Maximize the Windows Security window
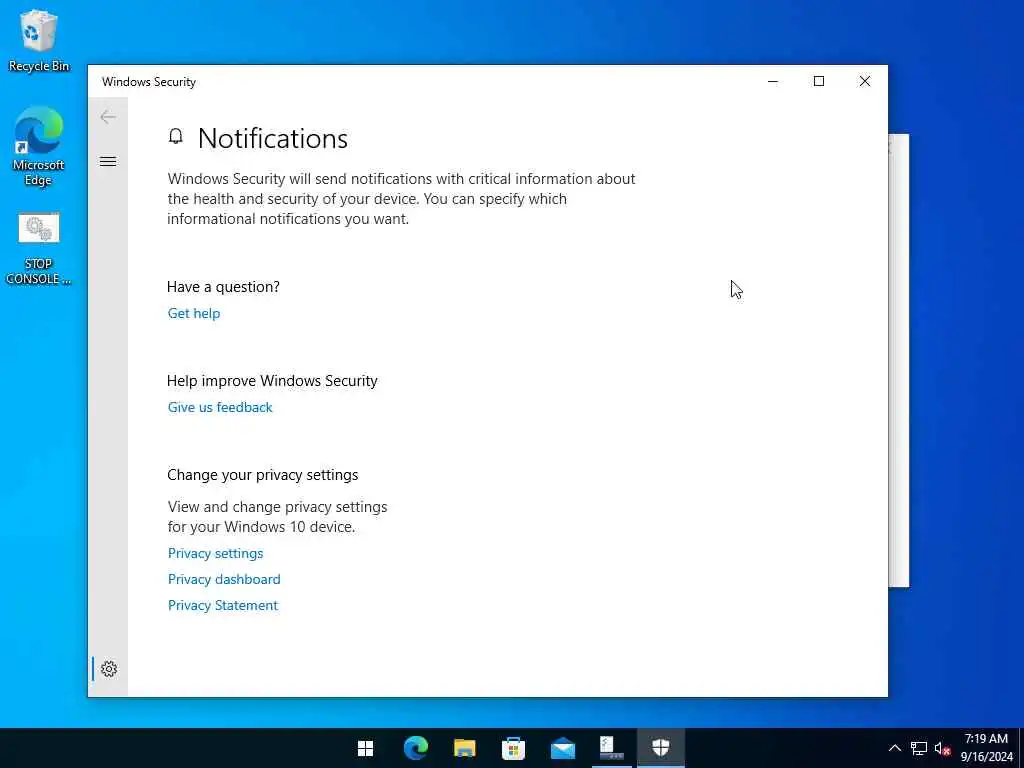1024x768 pixels. [x=819, y=81]
